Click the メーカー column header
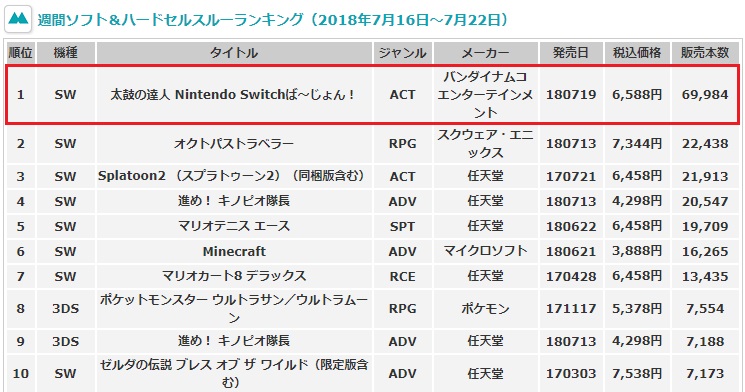 tap(486, 53)
